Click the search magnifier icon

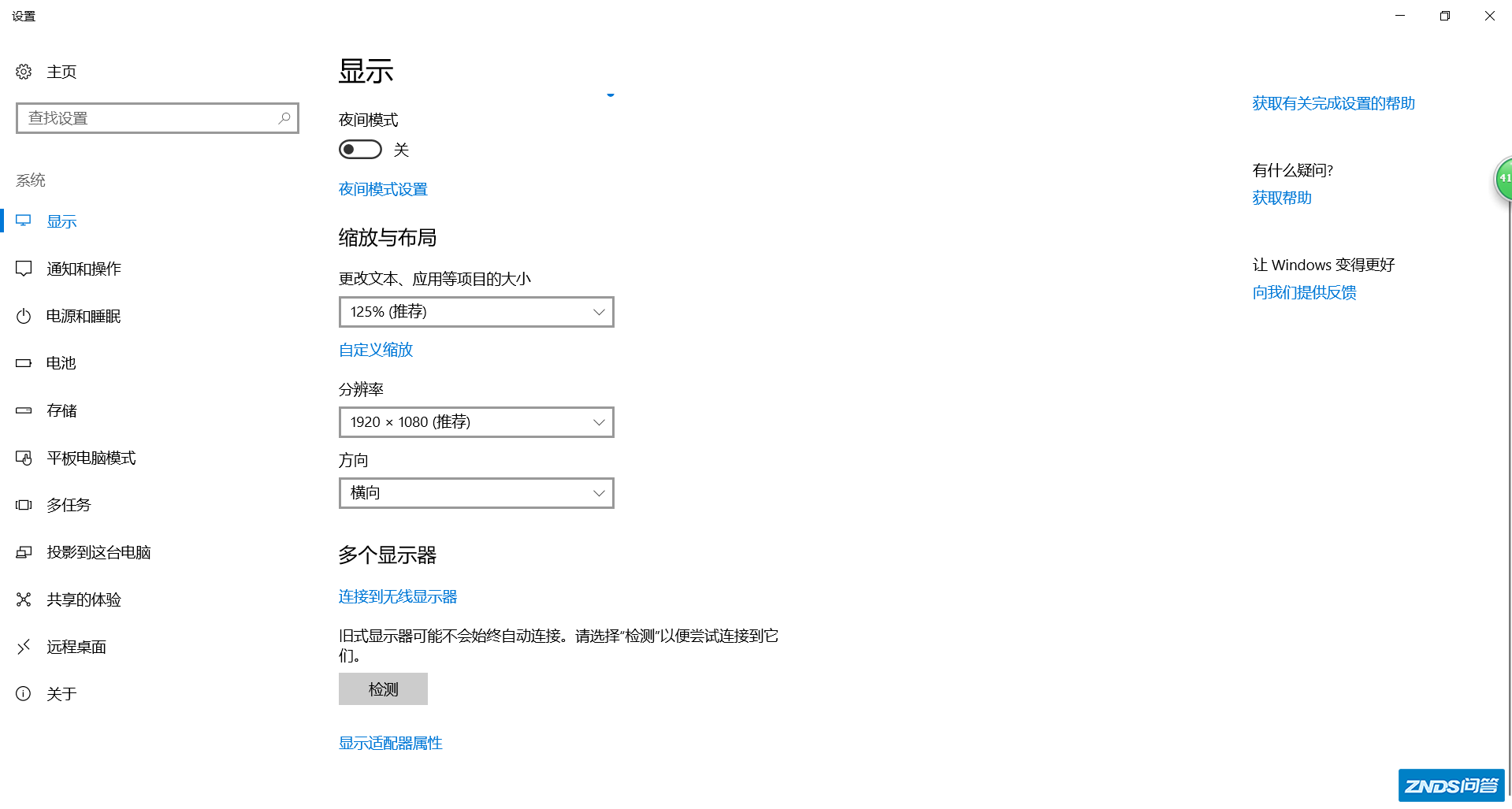pyautogui.click(x=284, y=118)
